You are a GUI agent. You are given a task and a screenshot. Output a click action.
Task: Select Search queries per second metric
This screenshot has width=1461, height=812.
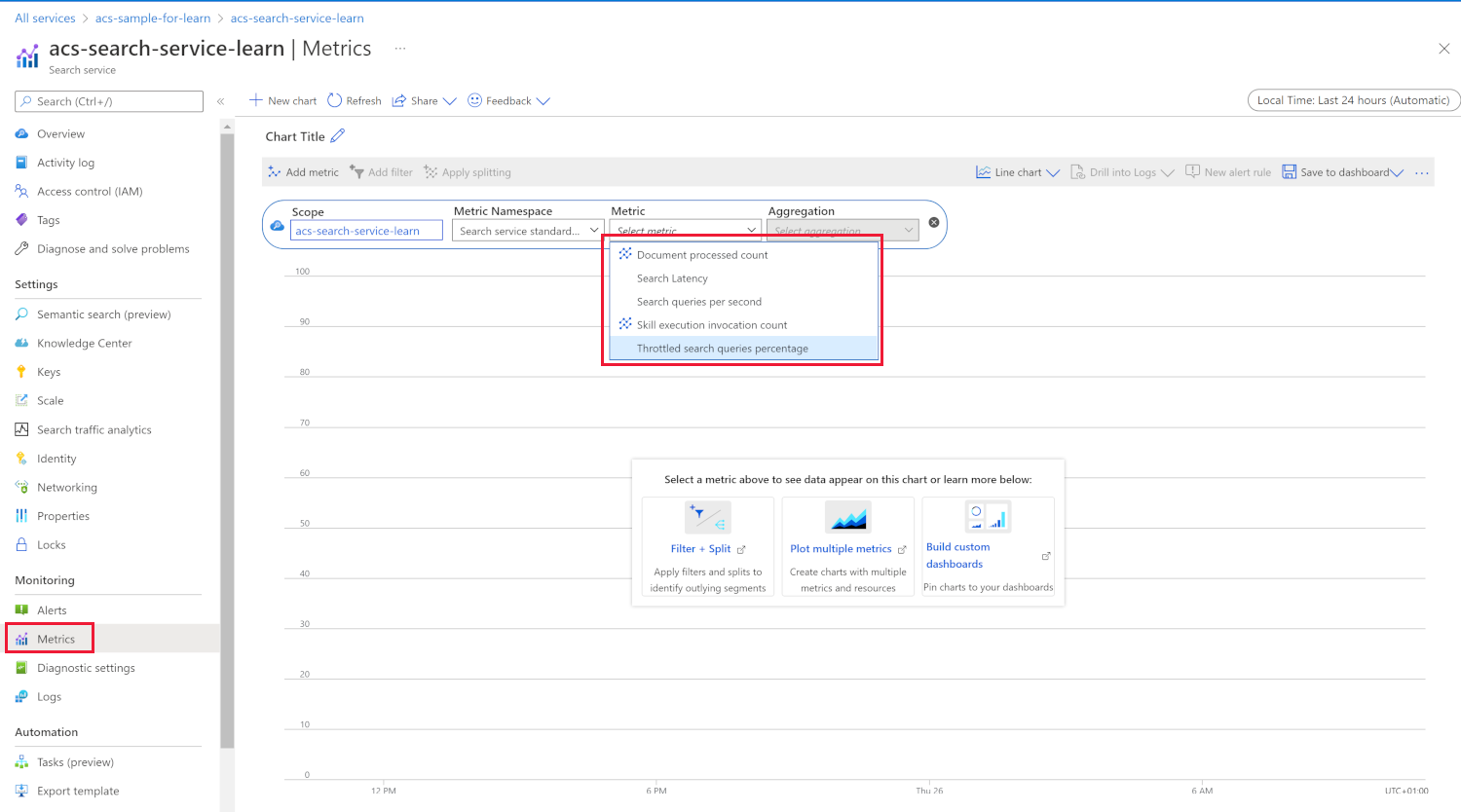pos(744,302)
